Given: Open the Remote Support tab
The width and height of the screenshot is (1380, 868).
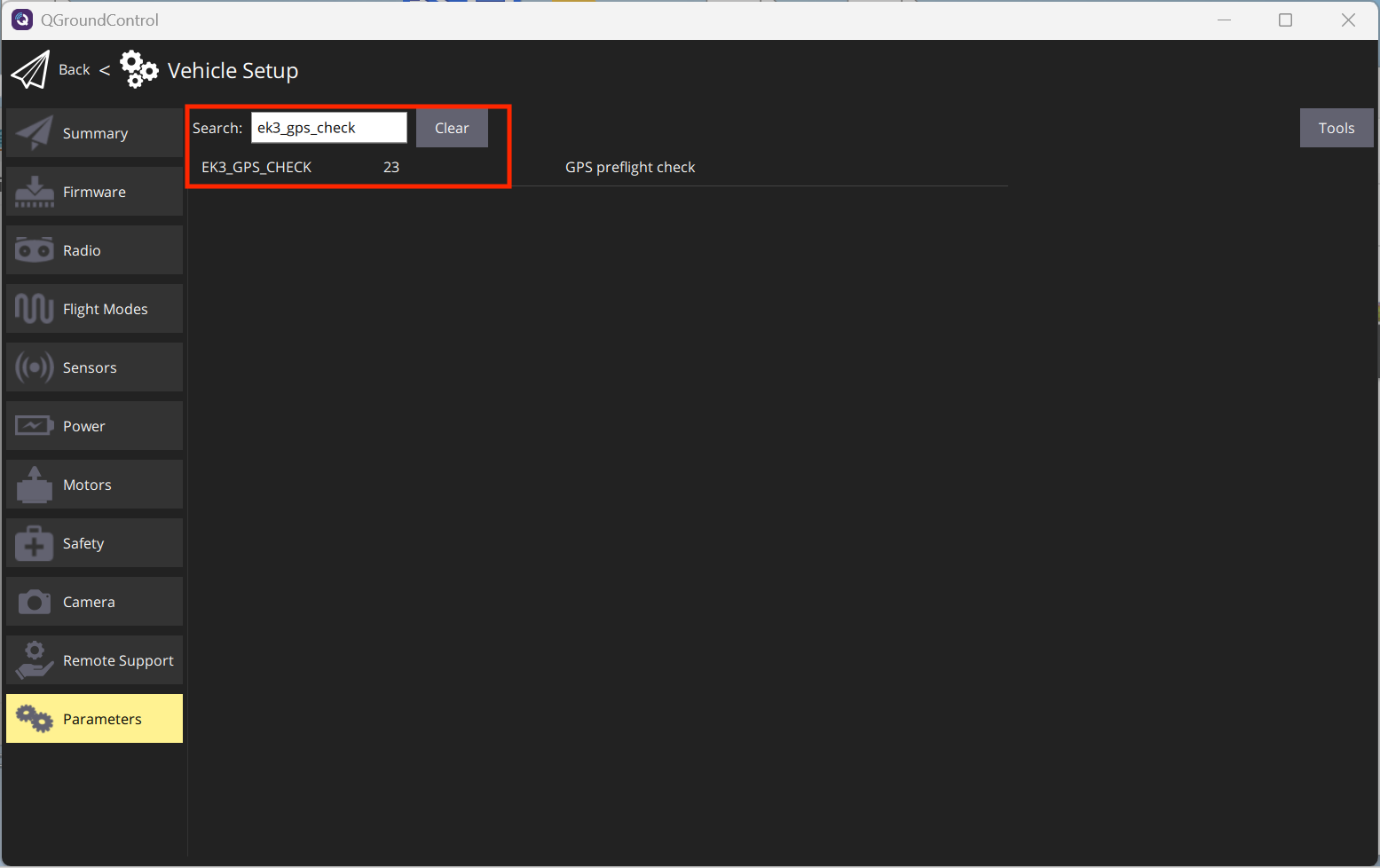Looking at the screenshot, I should (x=94, y=660).
